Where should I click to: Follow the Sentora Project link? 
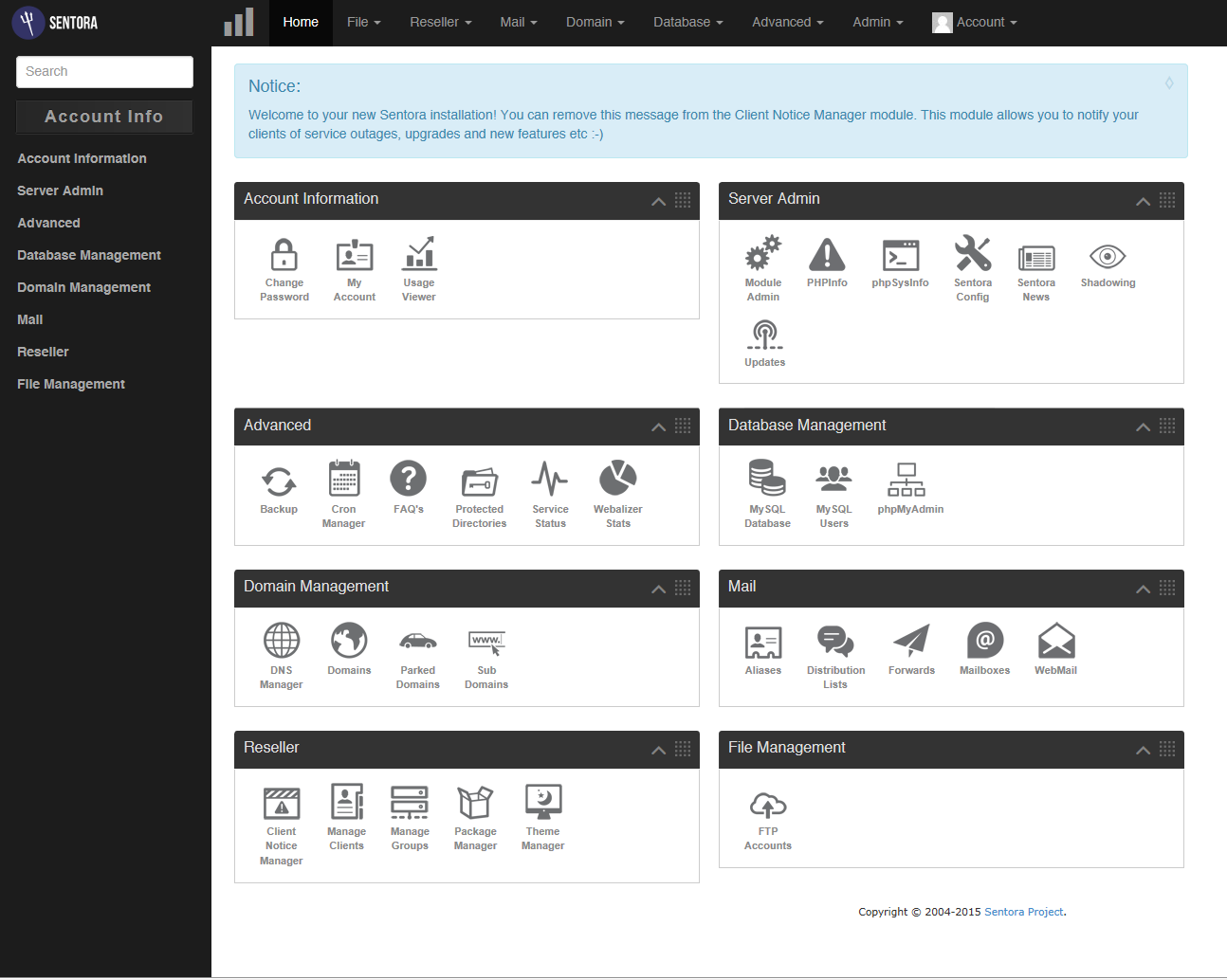1024,912
